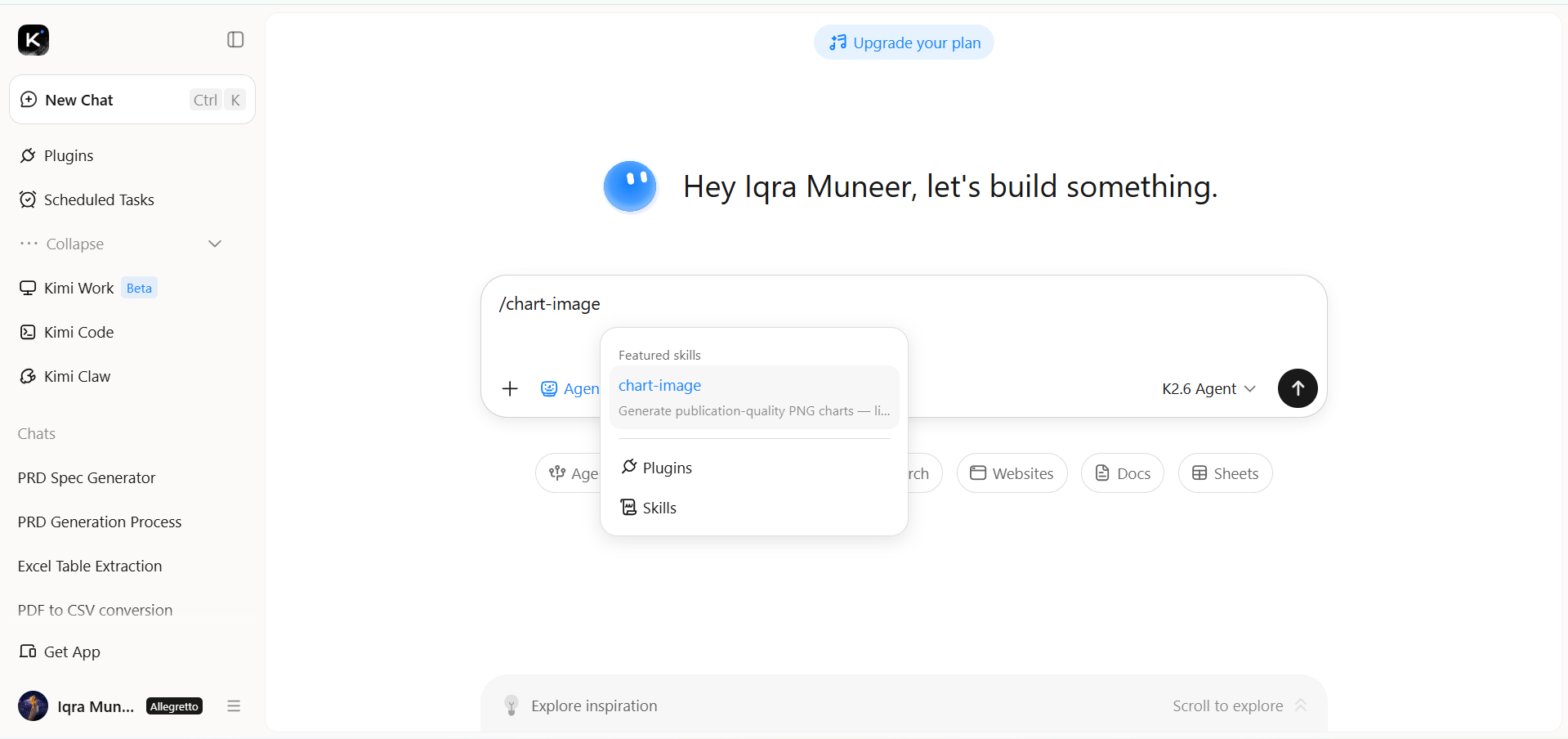Click the Scheduled Tasks clock icon
Image resolution: width=1568 pixels, height=739 pixels.
28,199
